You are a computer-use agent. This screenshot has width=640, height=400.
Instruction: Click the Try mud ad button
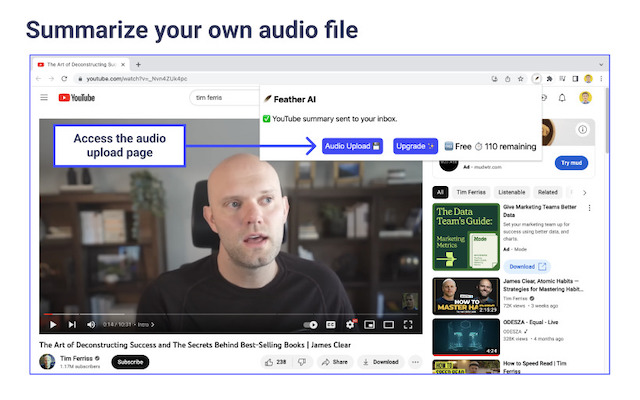pos(571,163)
